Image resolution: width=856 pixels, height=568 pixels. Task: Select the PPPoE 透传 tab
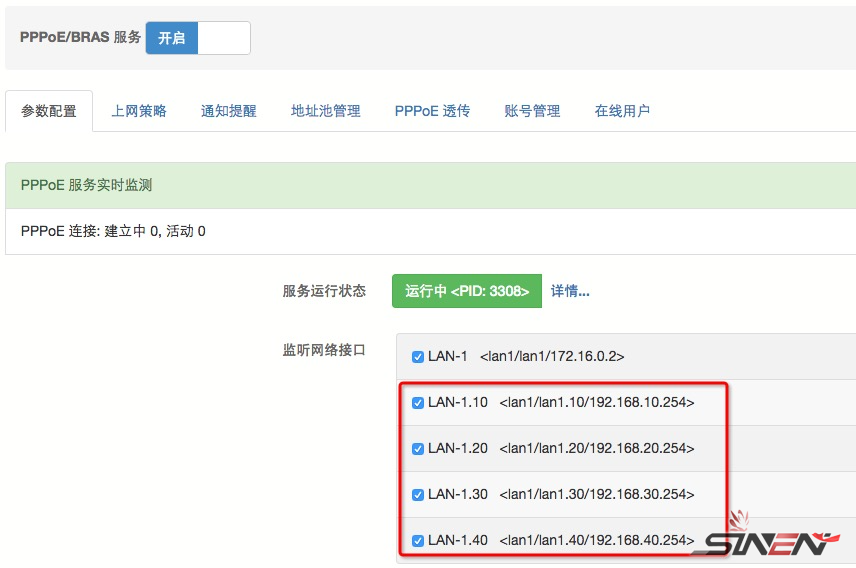(x=432, y=111)
